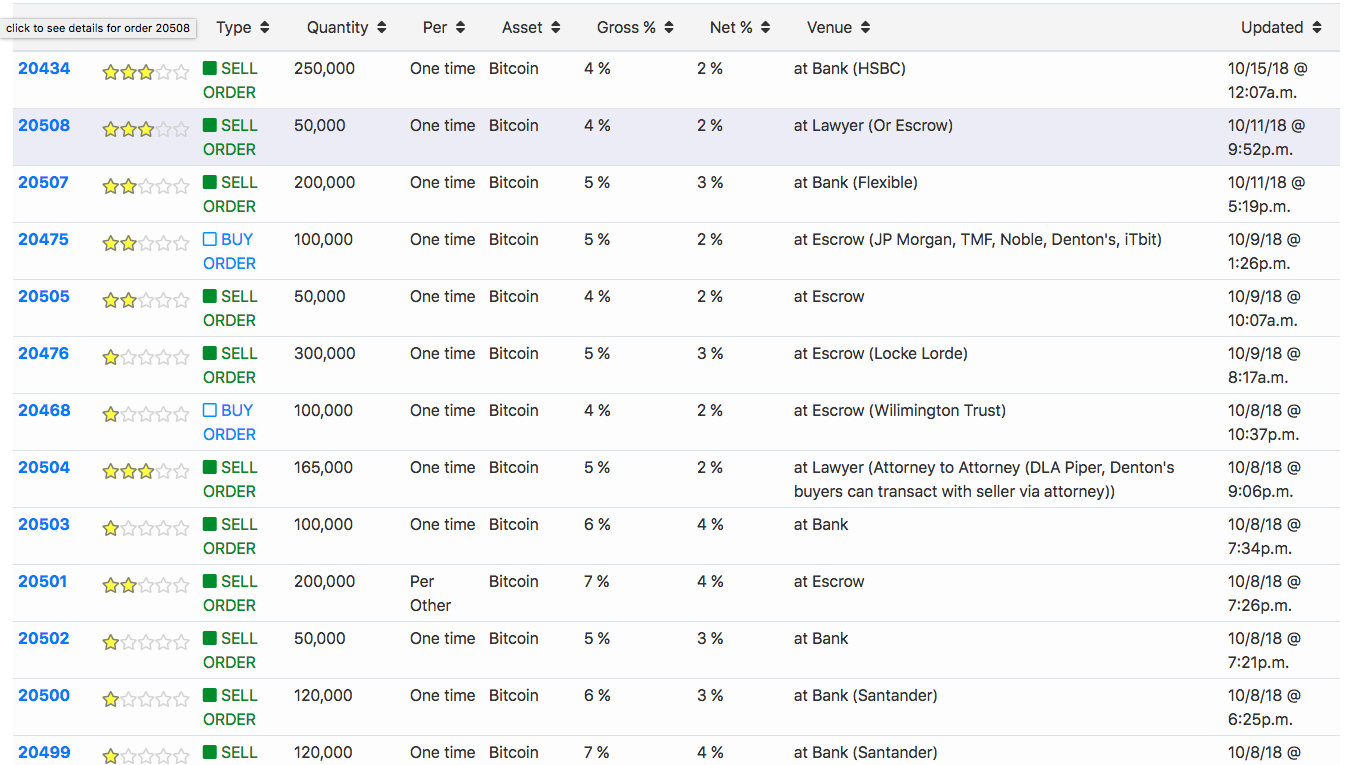Open order 20502 details link

pos(44,639)
